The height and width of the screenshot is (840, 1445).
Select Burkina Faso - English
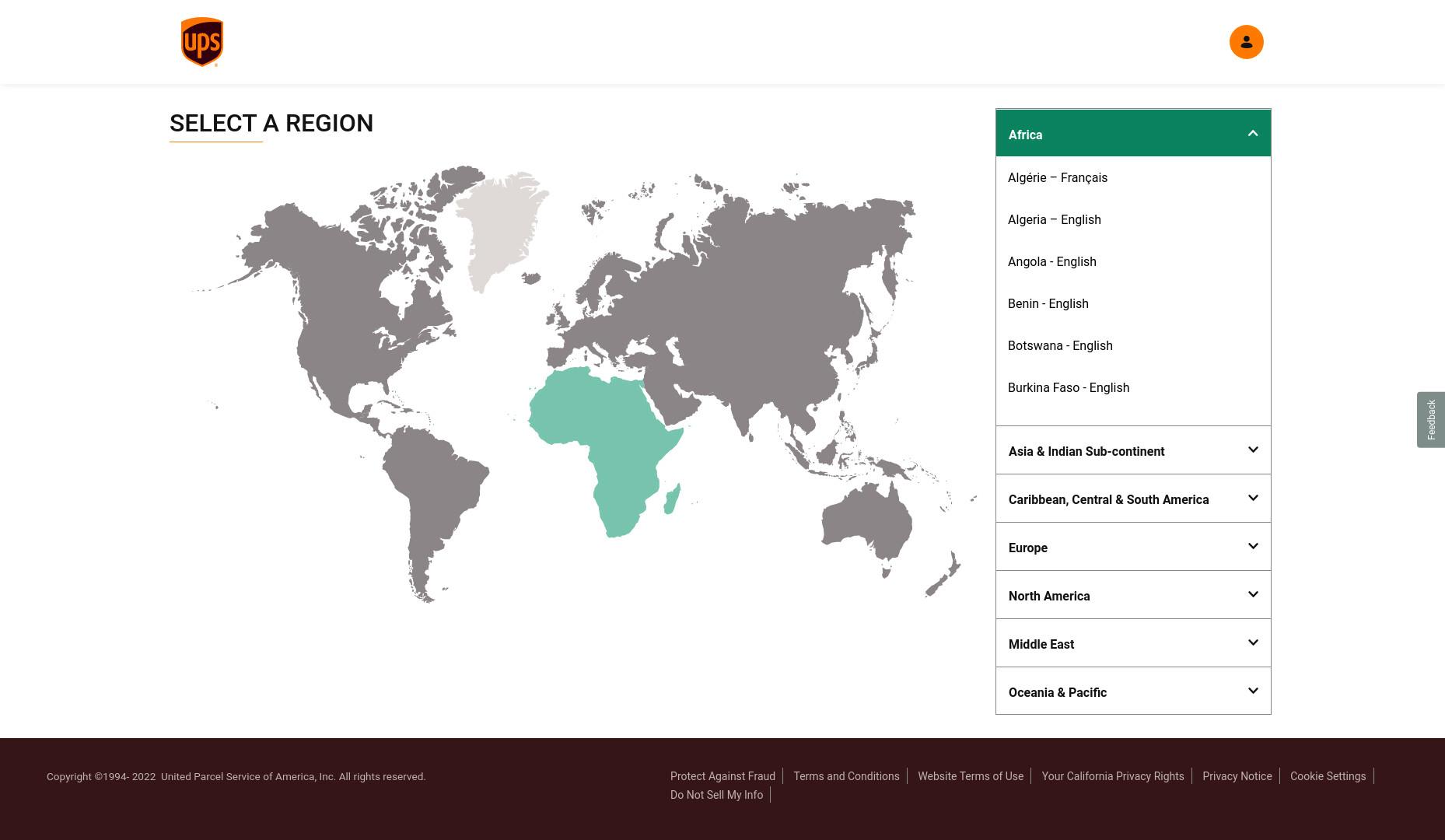[1068, 387]
